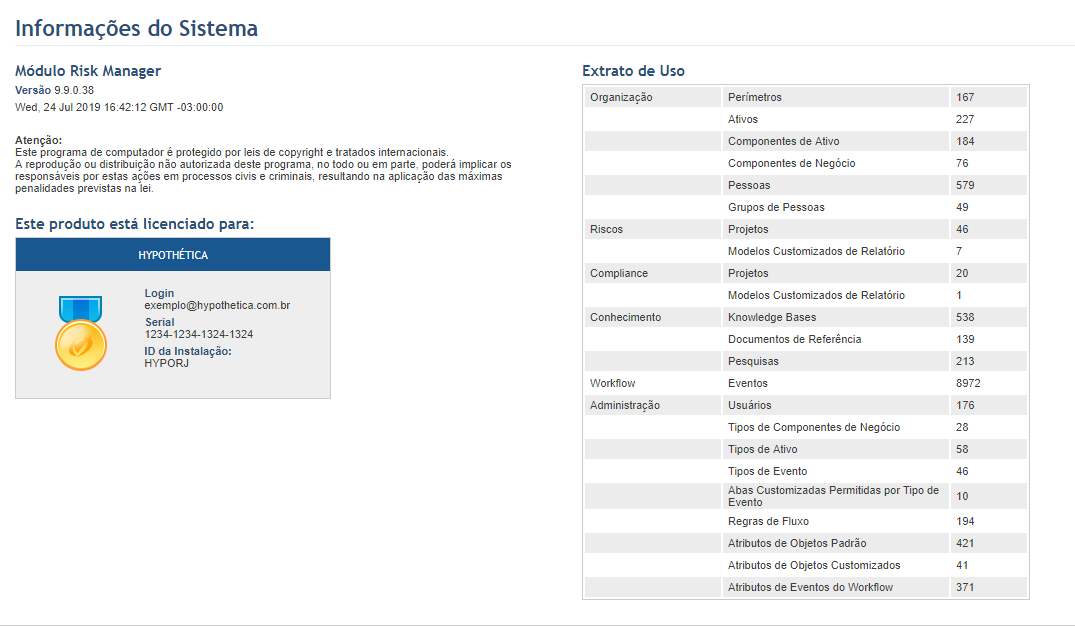Click the 'ID da Instalação:' label

click(188, 350)
